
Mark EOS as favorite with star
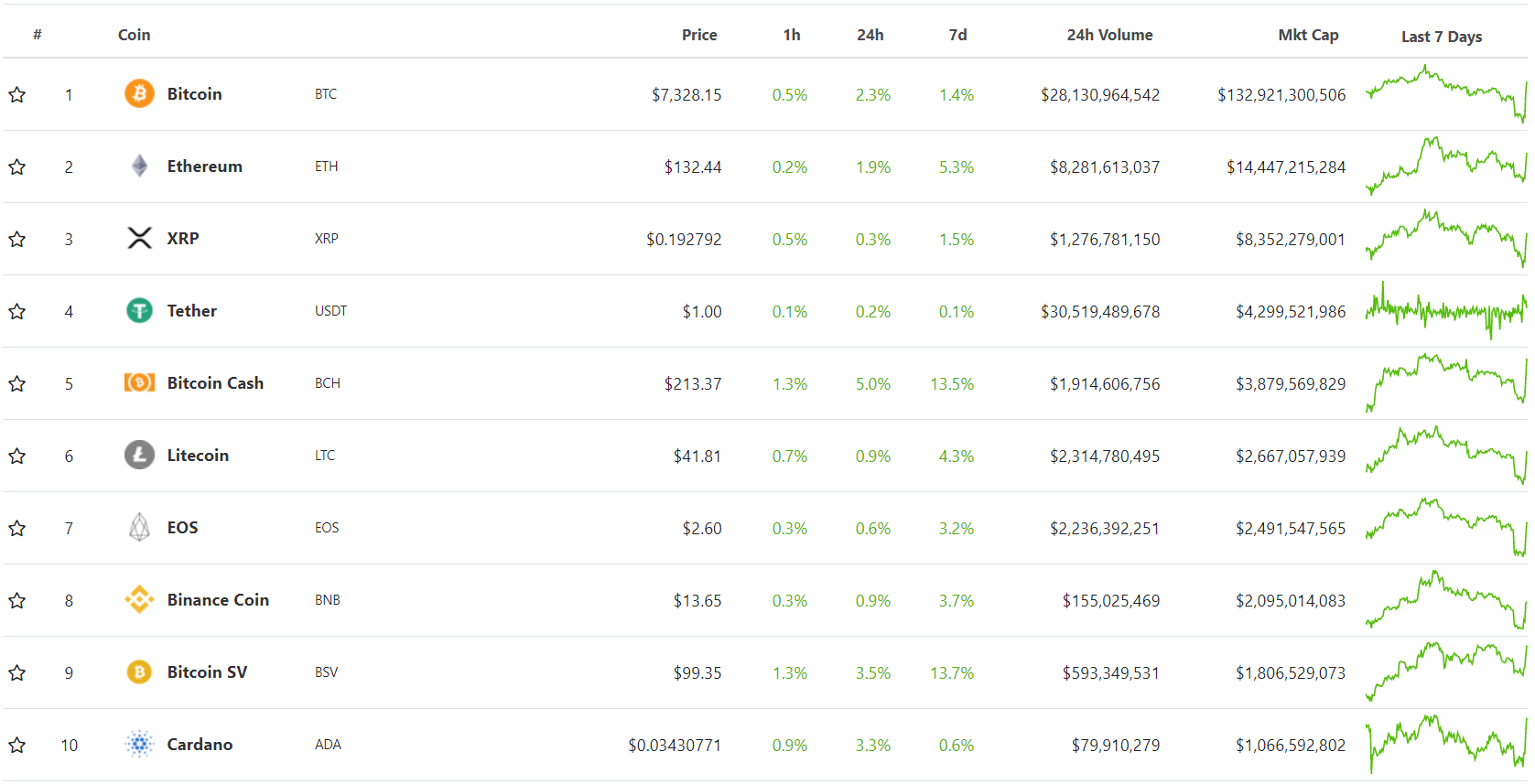(16, 528)
